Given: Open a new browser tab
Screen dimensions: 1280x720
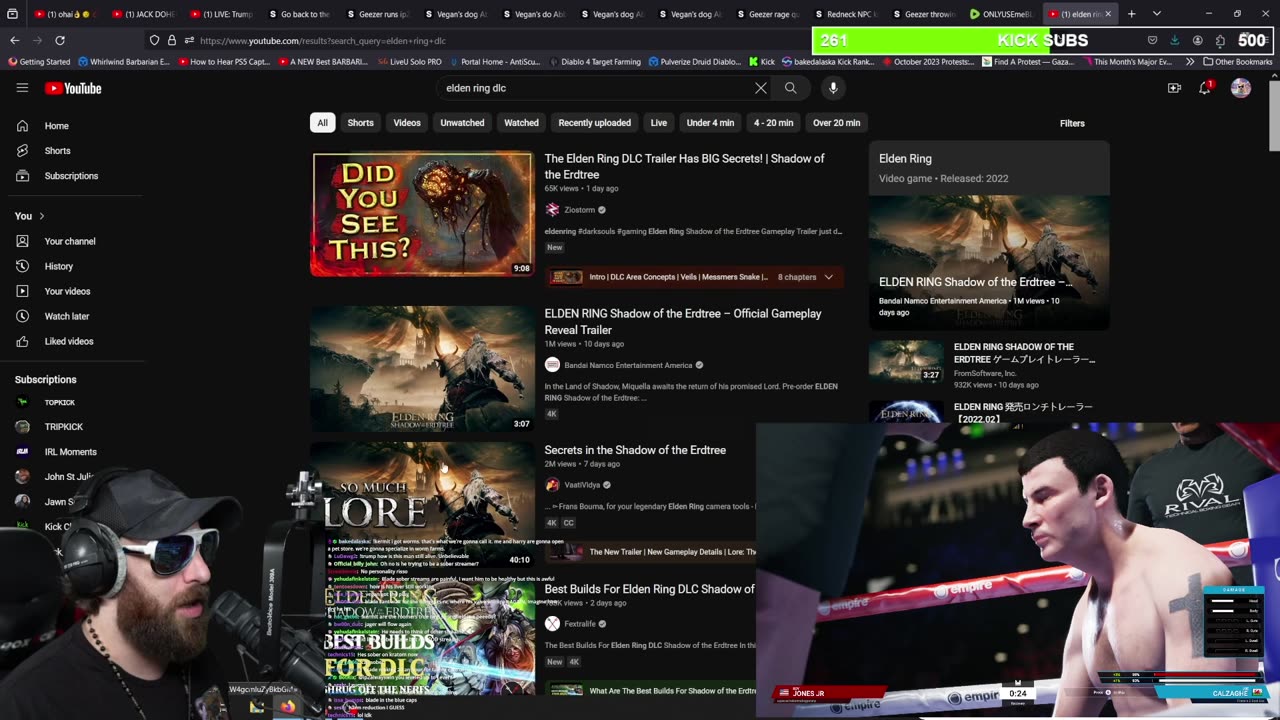Looking at the screenshot, I should pos(1131,14).
